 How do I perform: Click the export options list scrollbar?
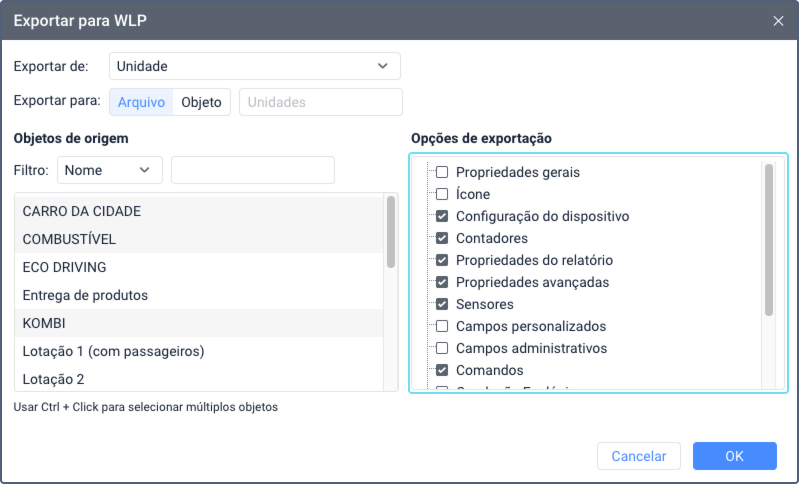(769, 240)
